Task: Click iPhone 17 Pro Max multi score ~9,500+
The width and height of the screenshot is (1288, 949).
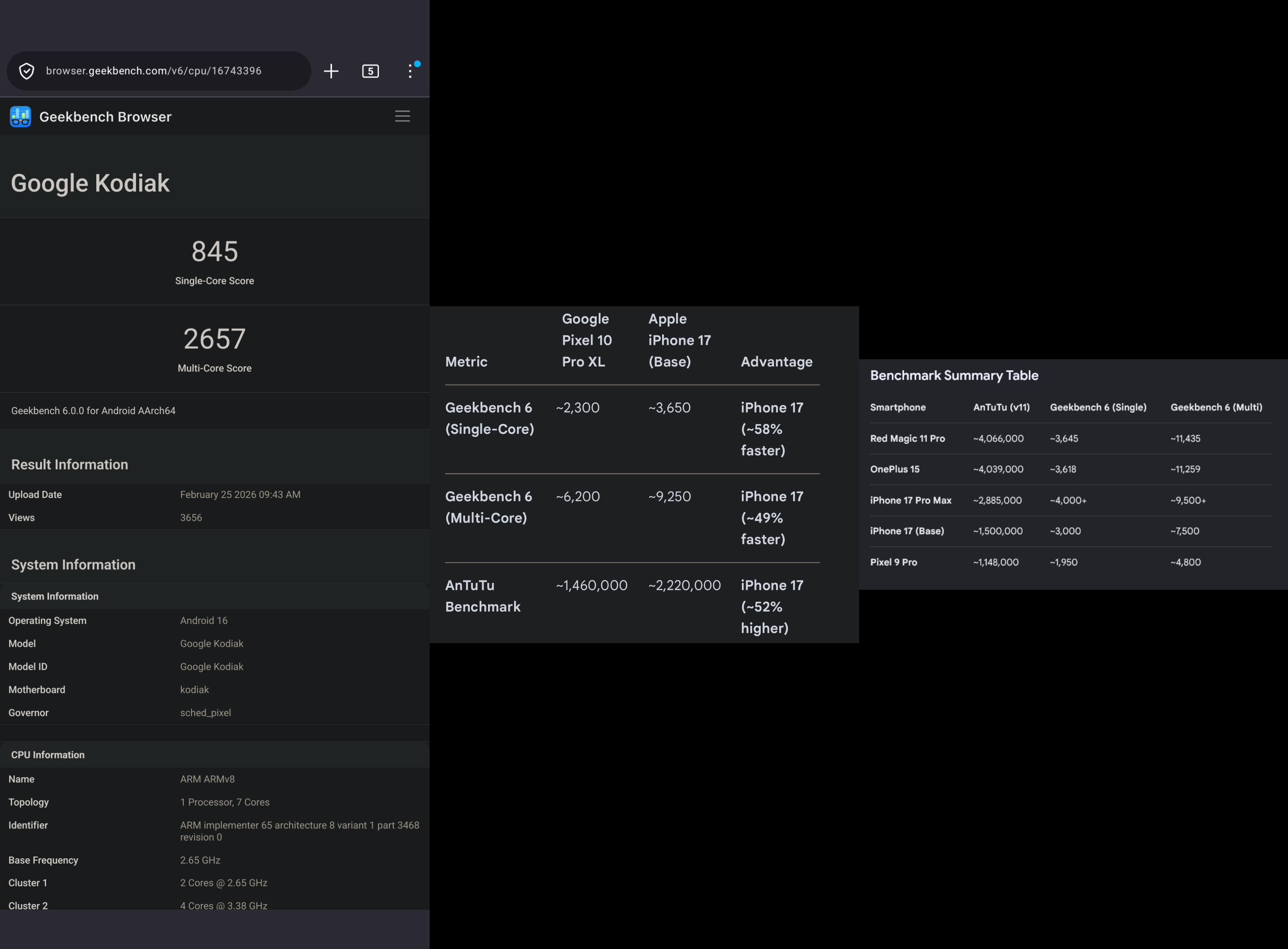Action: pyautogui.click(x=1188, y=500)
